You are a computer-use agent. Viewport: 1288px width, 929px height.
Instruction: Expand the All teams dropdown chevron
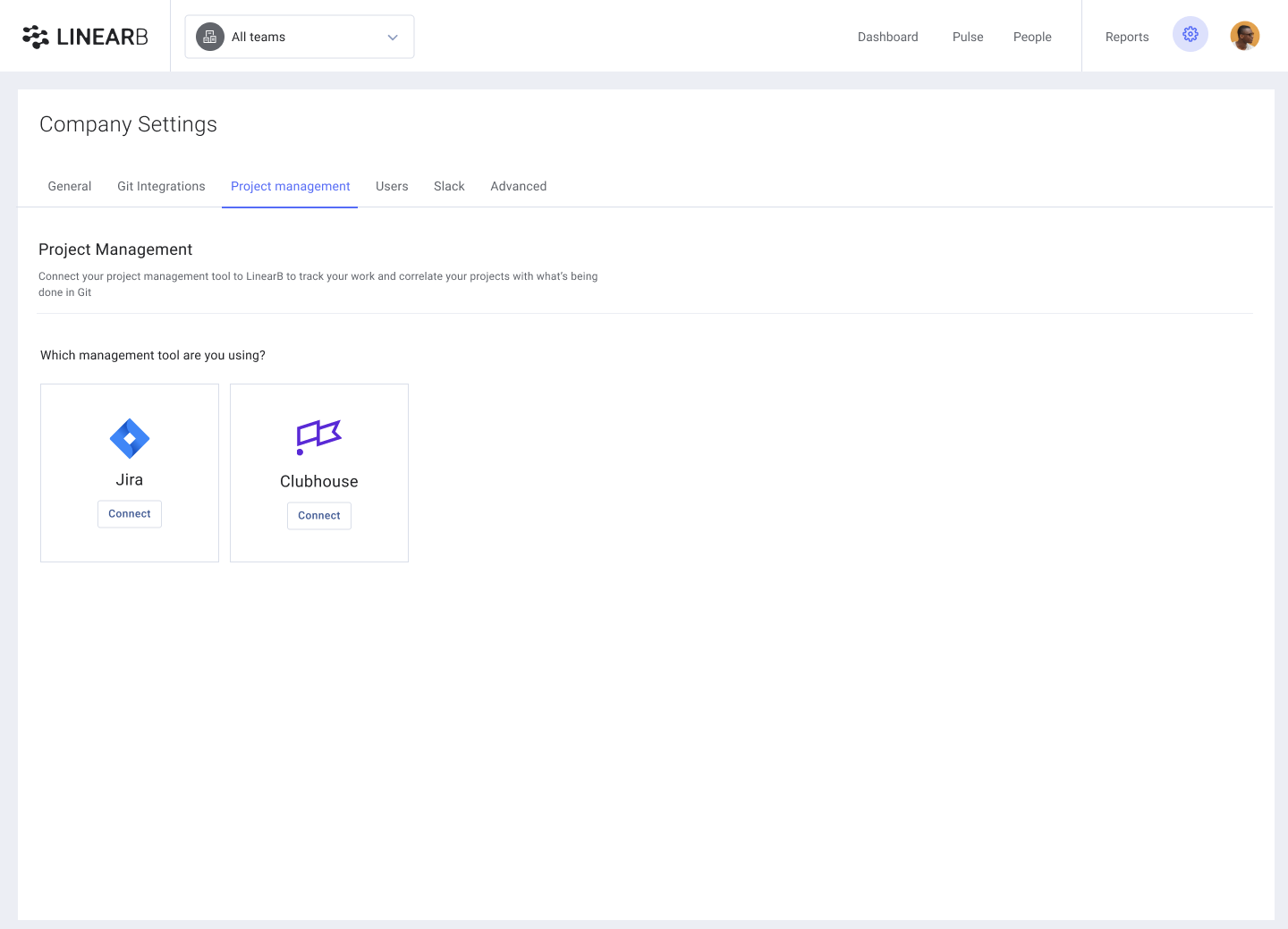click(393, 38)
